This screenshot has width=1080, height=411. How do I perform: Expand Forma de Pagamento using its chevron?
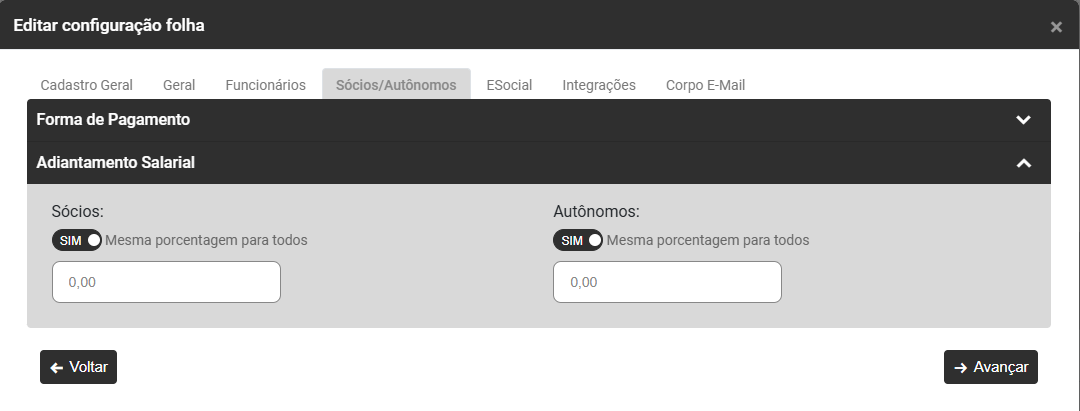point(1023,120)
